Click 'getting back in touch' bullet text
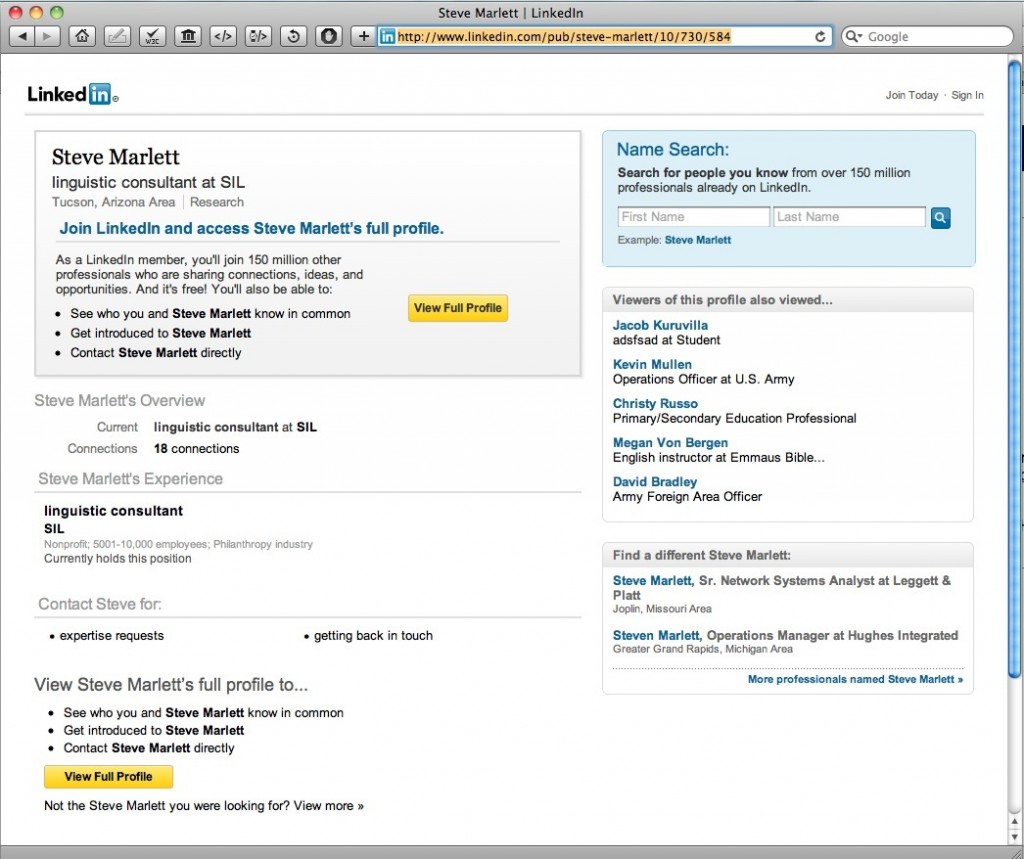 pos(374,636)
